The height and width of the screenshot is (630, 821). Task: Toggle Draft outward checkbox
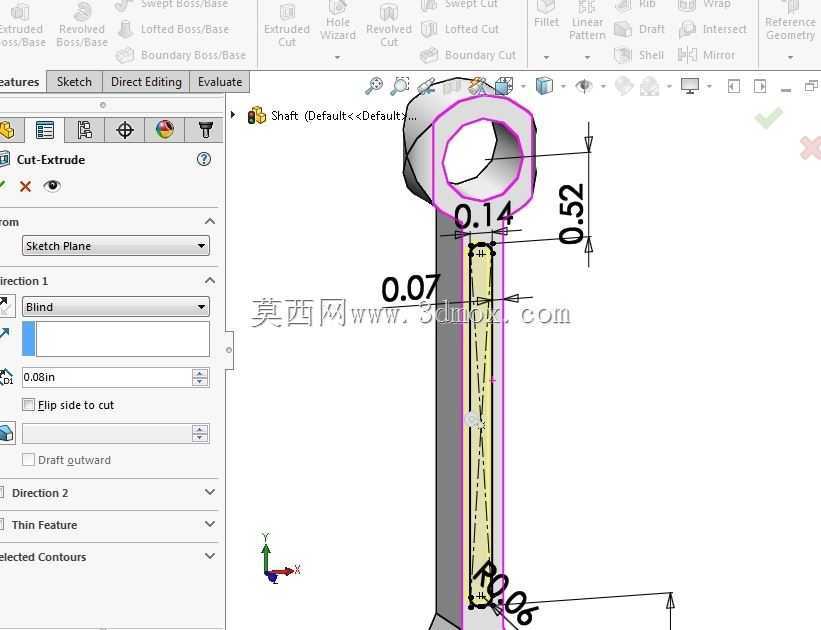pos(29,460)
